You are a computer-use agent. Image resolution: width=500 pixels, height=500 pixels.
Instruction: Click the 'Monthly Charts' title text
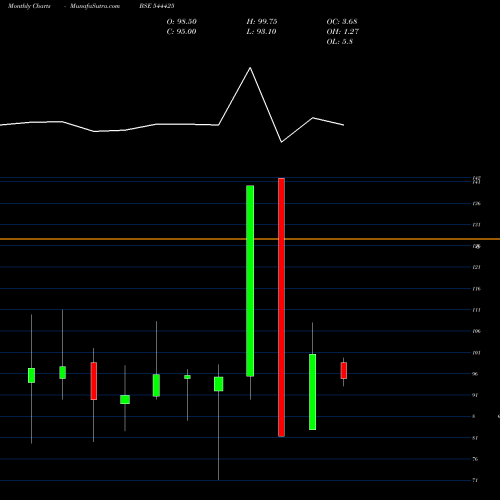(x=29, y=6)
